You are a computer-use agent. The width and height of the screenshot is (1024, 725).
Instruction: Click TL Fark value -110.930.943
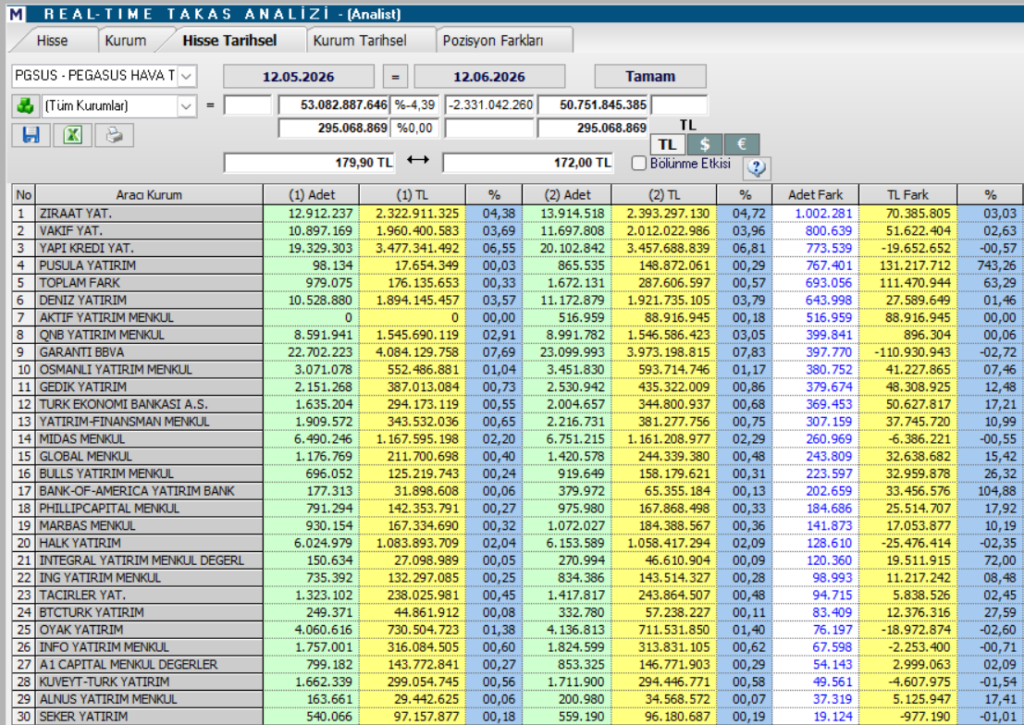[908, 352]
